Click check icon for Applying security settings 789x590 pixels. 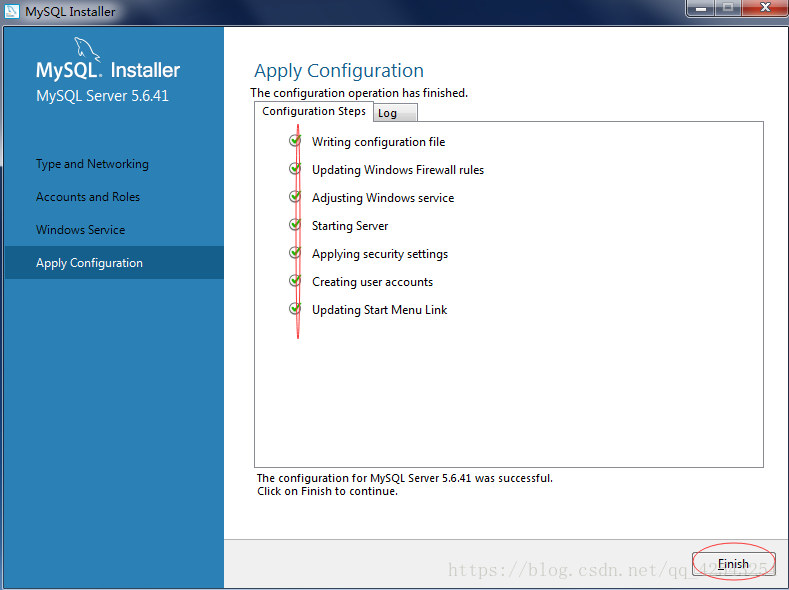pos(295,252)
